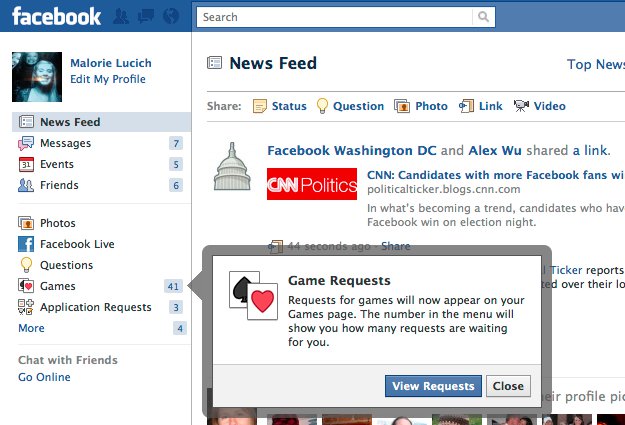
Task: Select Games in the left sidebar
Action: coord(57,286)
